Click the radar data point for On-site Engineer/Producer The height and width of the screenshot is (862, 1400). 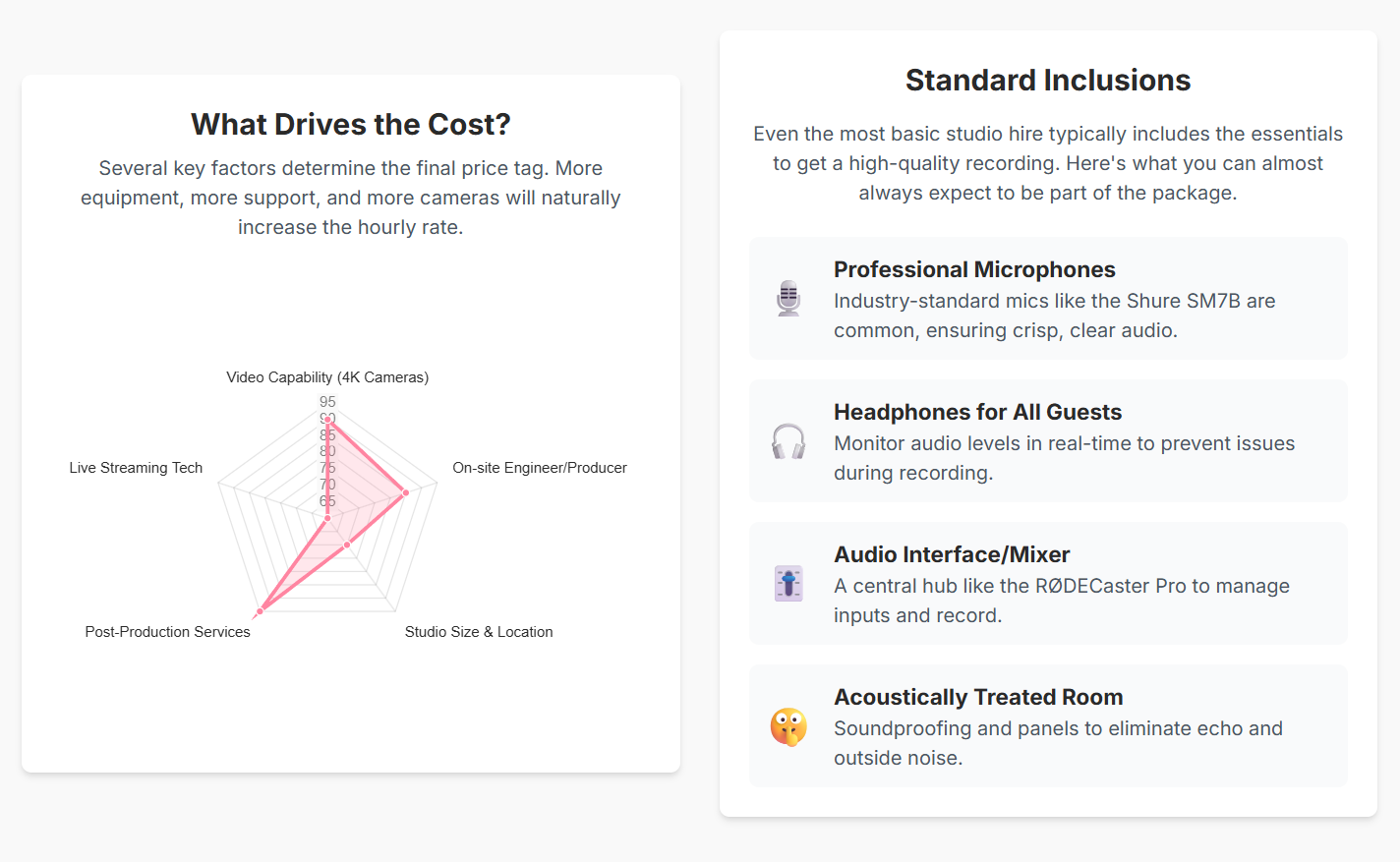click(x=405, y=492)
